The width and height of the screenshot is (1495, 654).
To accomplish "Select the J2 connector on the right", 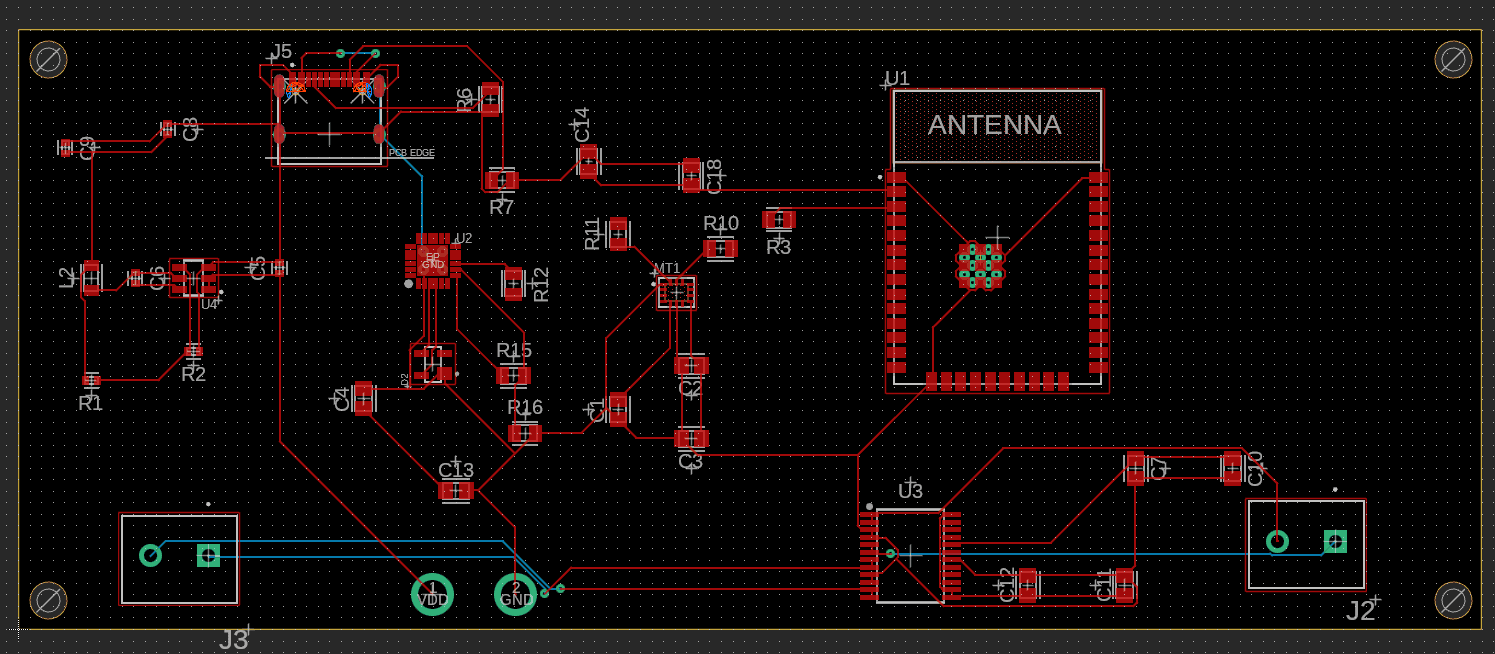I will 1306,542.
